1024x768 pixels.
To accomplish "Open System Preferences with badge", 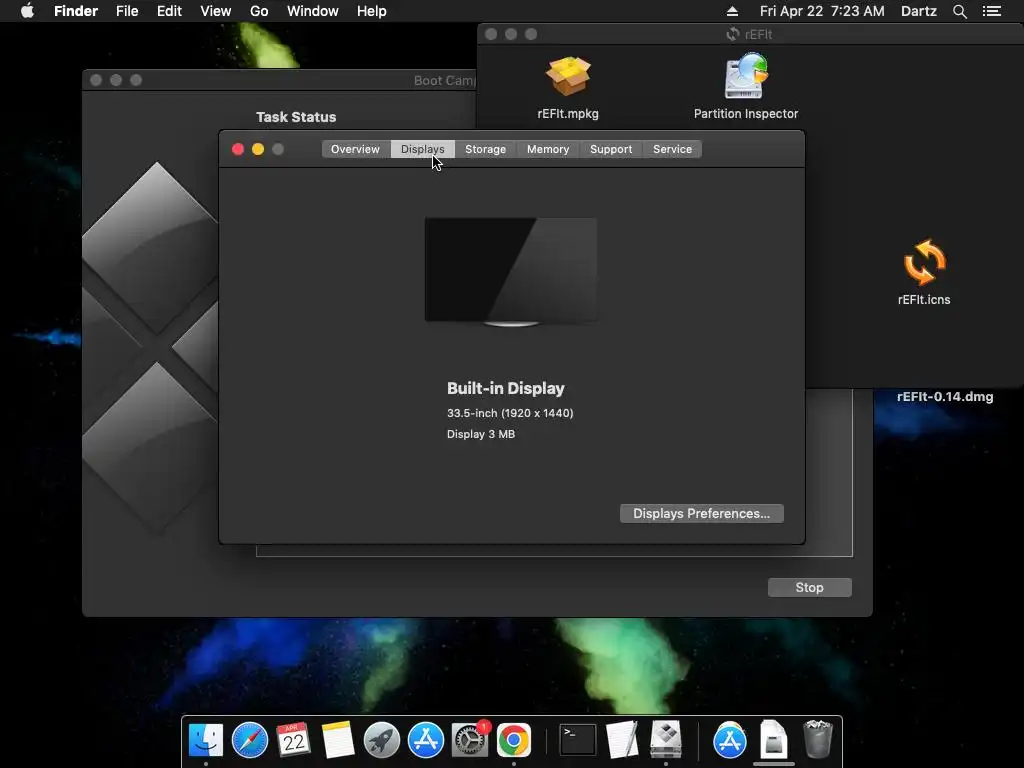I will [470, 741].
